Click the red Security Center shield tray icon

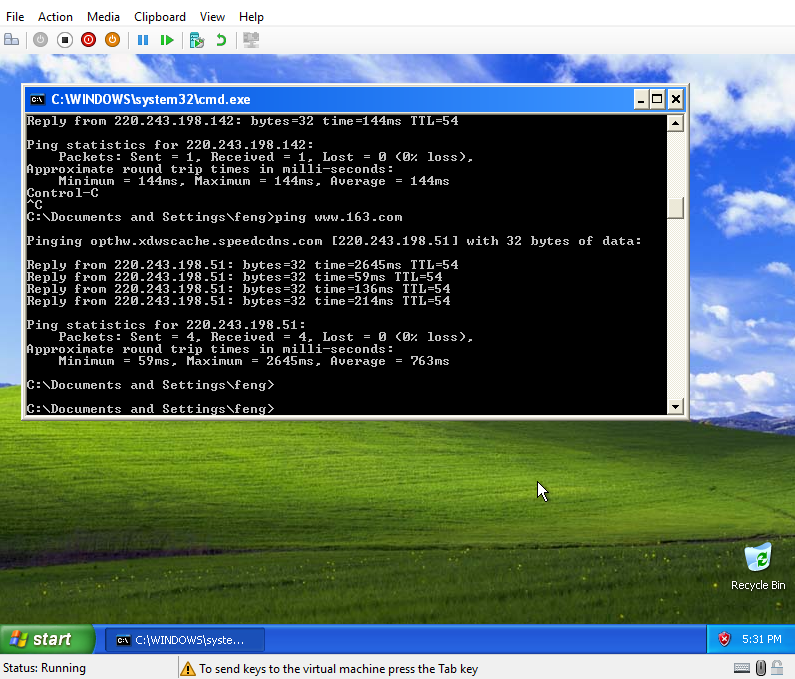[x=724, y=639]
